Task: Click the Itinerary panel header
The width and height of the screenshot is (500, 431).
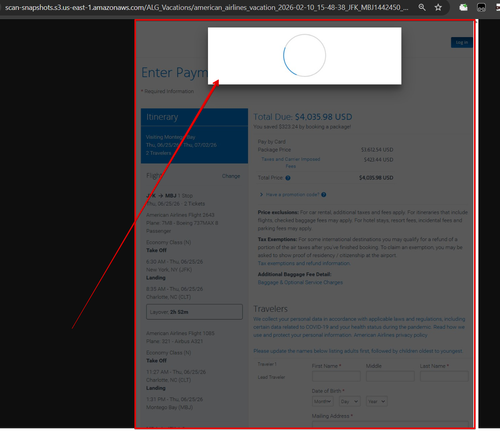Action: [x=194, y=117]
